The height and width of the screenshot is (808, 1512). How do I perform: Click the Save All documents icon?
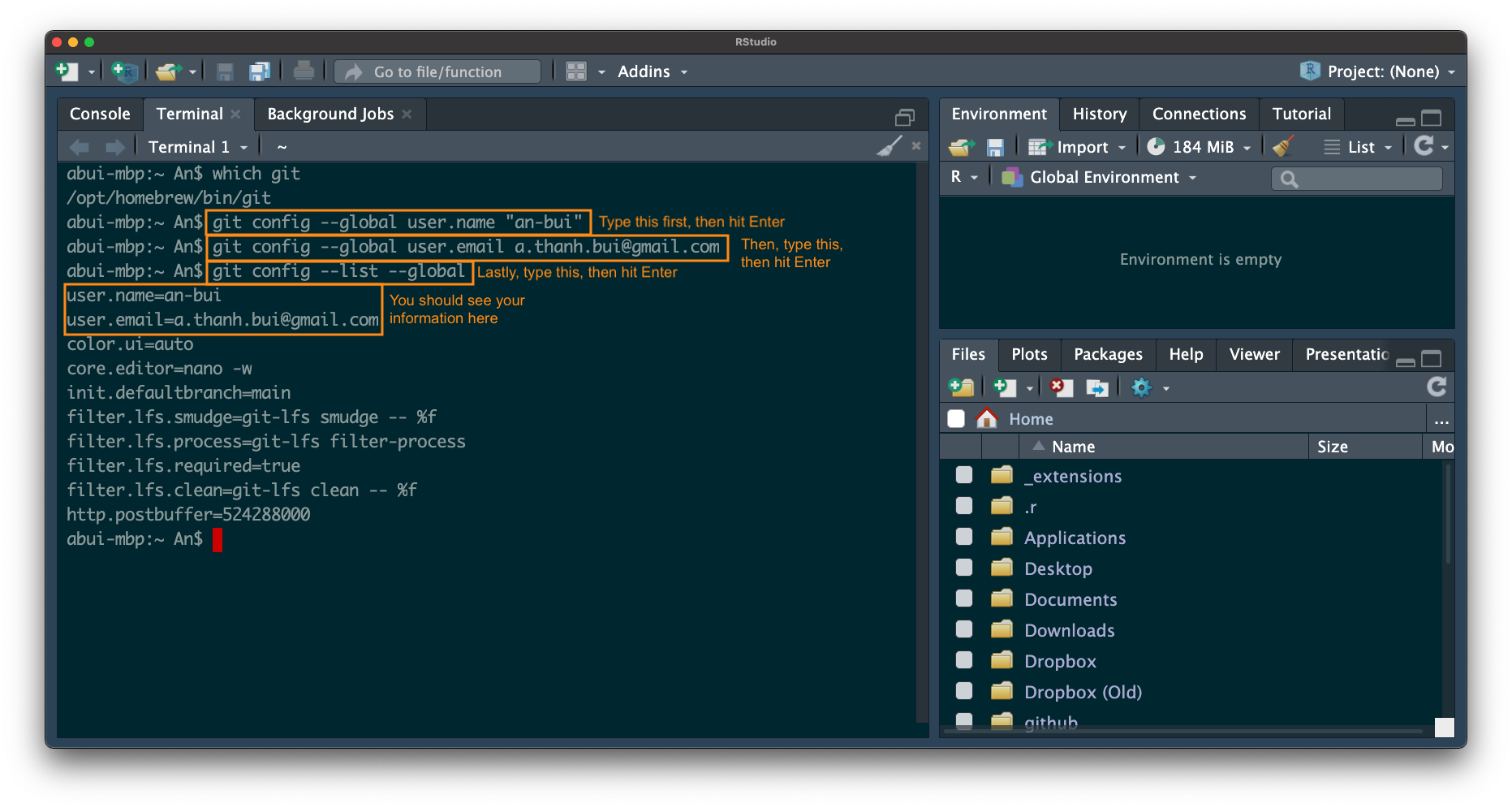point(260,71)
